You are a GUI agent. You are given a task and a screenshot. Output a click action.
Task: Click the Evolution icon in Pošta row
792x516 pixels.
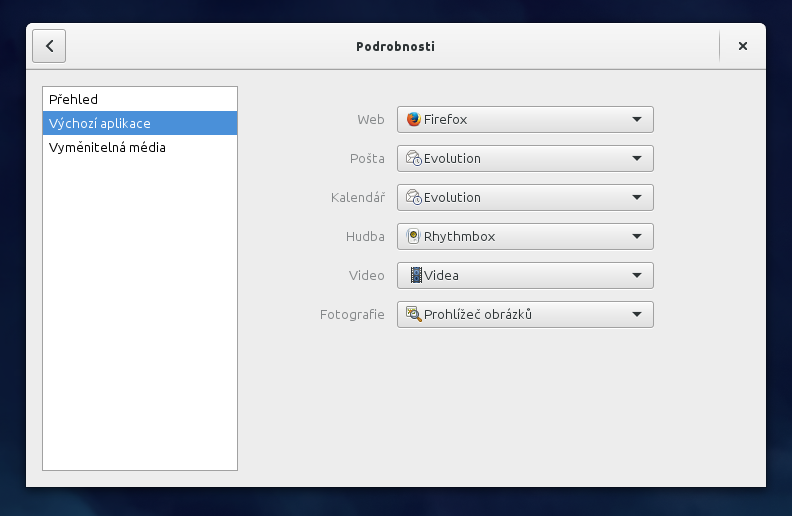414,158
